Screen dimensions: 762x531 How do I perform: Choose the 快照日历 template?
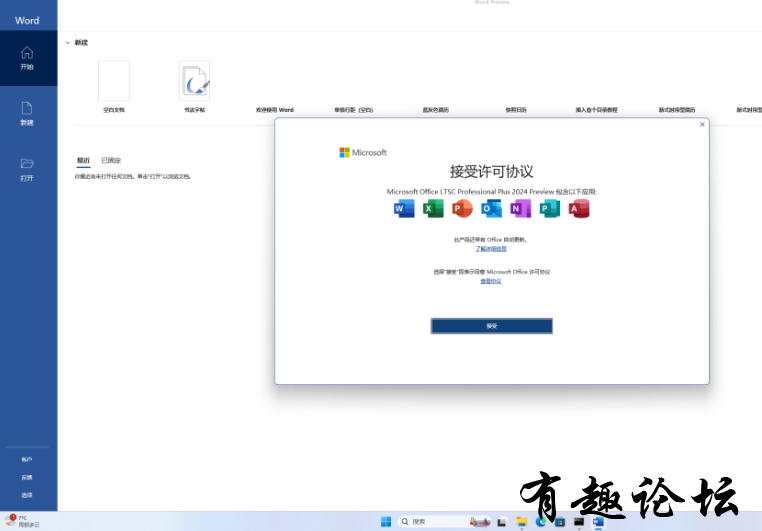(516, 110)
